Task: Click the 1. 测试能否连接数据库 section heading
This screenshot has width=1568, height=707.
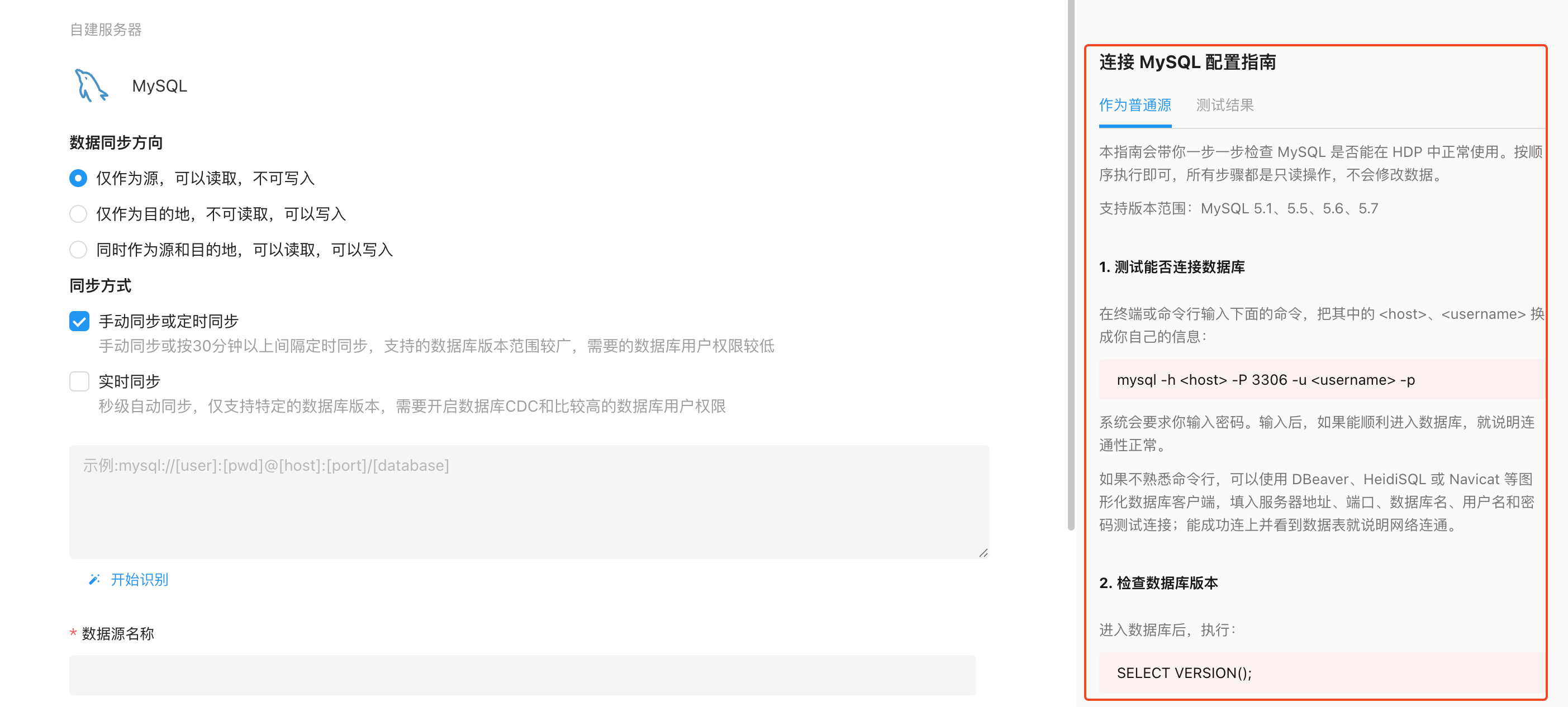Action: (1172, 266)
